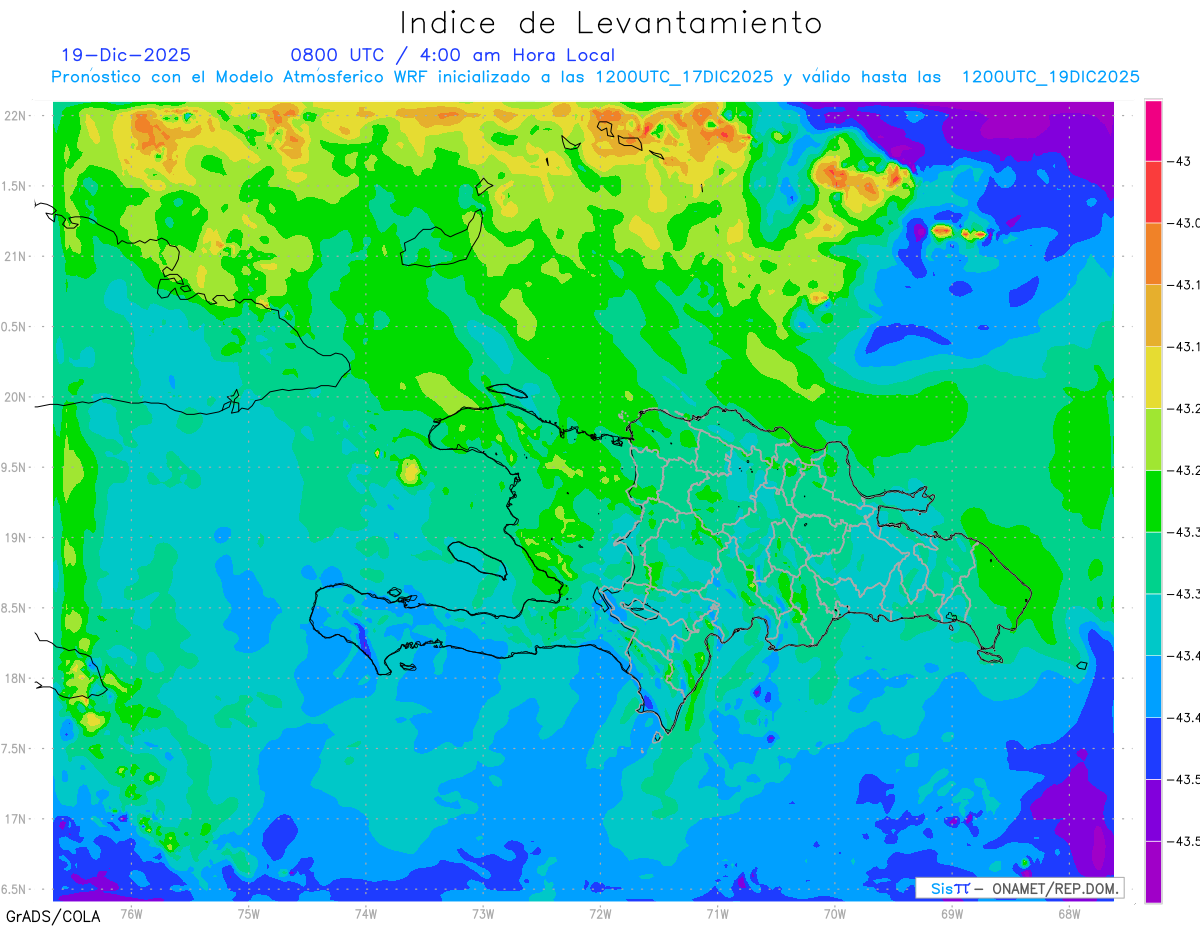The height and width of the screenshot is (927, 1200).
Task: Select the '18N' latitude label
Action: tap(15, 679)
